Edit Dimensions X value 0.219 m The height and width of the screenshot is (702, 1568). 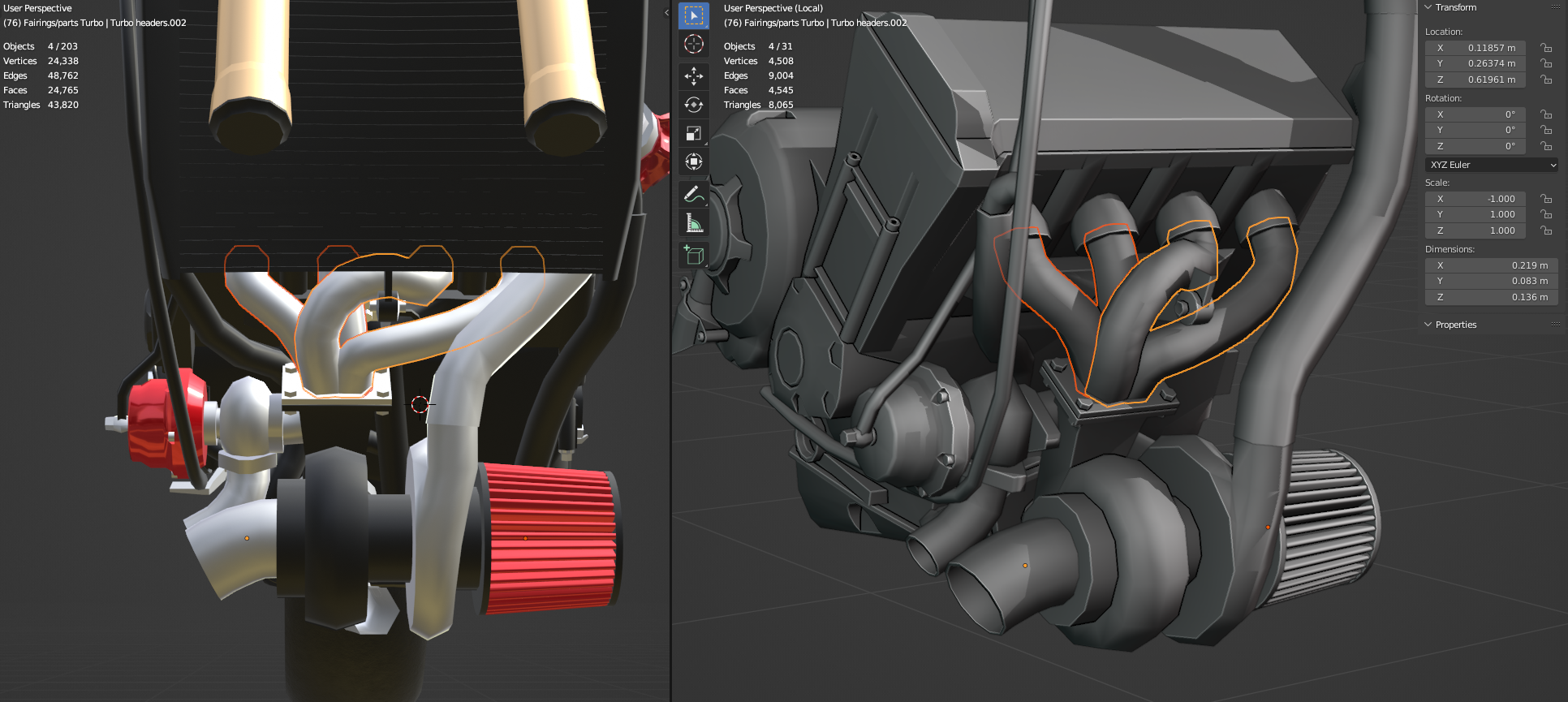(x=1492, y=265)
